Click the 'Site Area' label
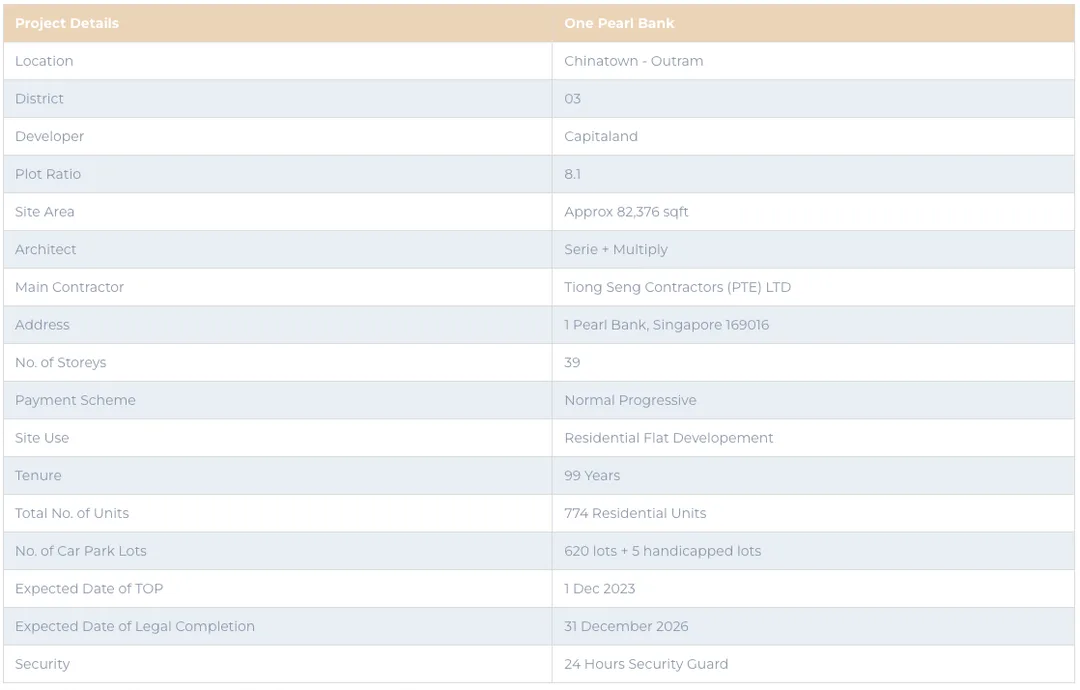Viewport: 1080px width, 690px height. [x=45, y=212]
